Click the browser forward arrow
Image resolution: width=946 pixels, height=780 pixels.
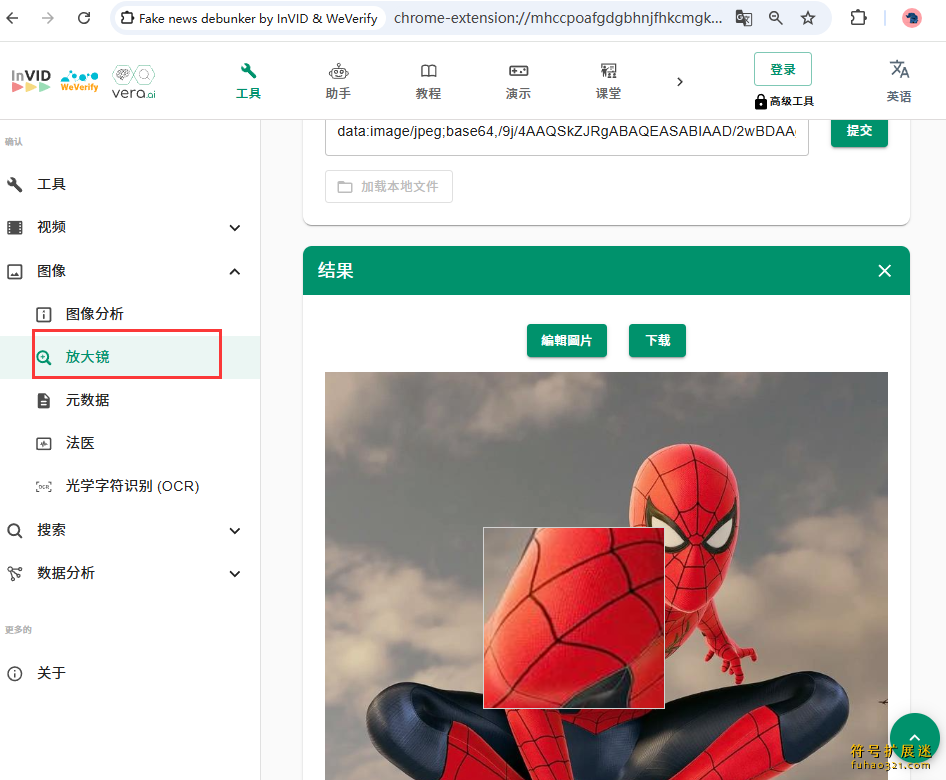(48, 18)
